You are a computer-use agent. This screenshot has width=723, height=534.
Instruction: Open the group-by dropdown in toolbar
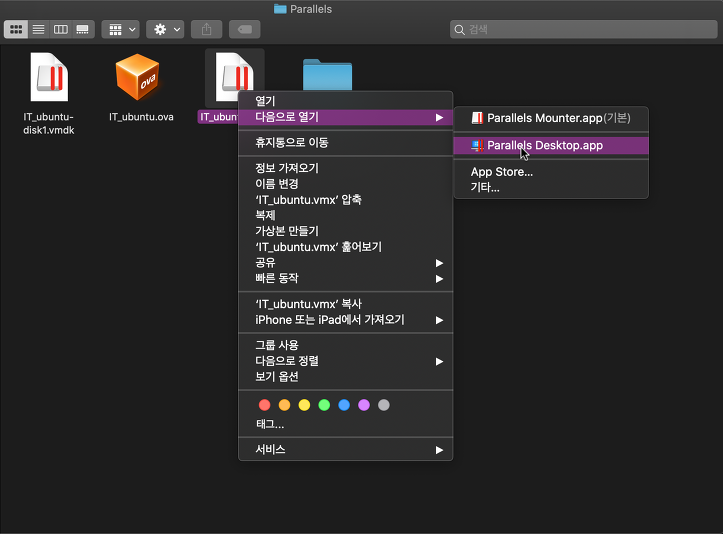click(x=121, y=30)
